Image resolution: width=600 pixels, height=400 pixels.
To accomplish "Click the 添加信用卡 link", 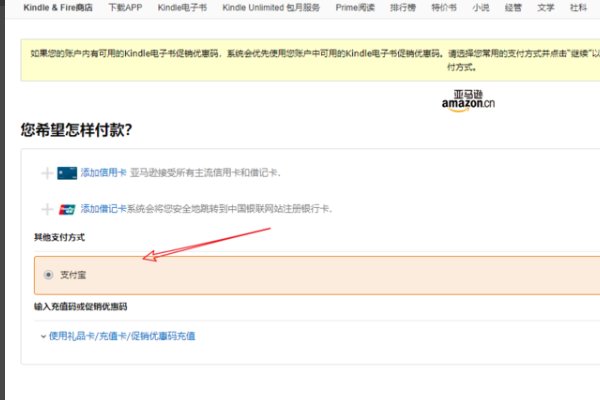I will point(103,173).
